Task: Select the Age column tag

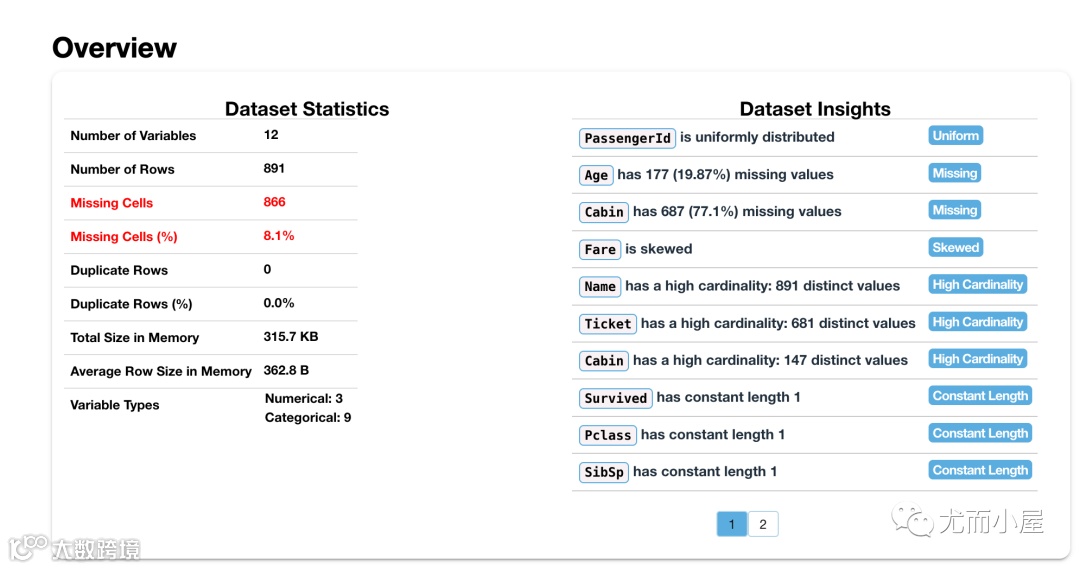Action: pyautogui.click(x=596, y=175)
